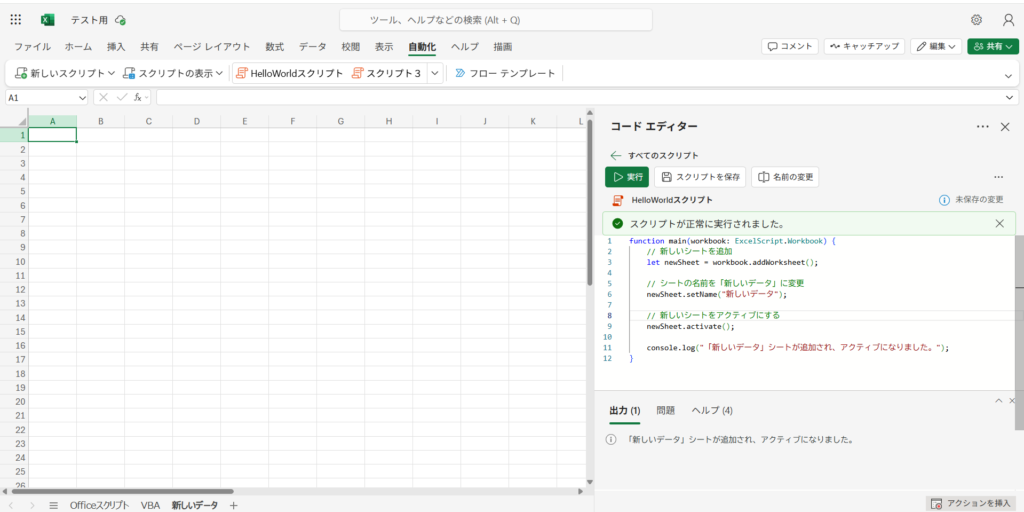Close the code editor pane
Image resolution: width=1024 pixels, height=512 pixels.
tap(1005, 127)
